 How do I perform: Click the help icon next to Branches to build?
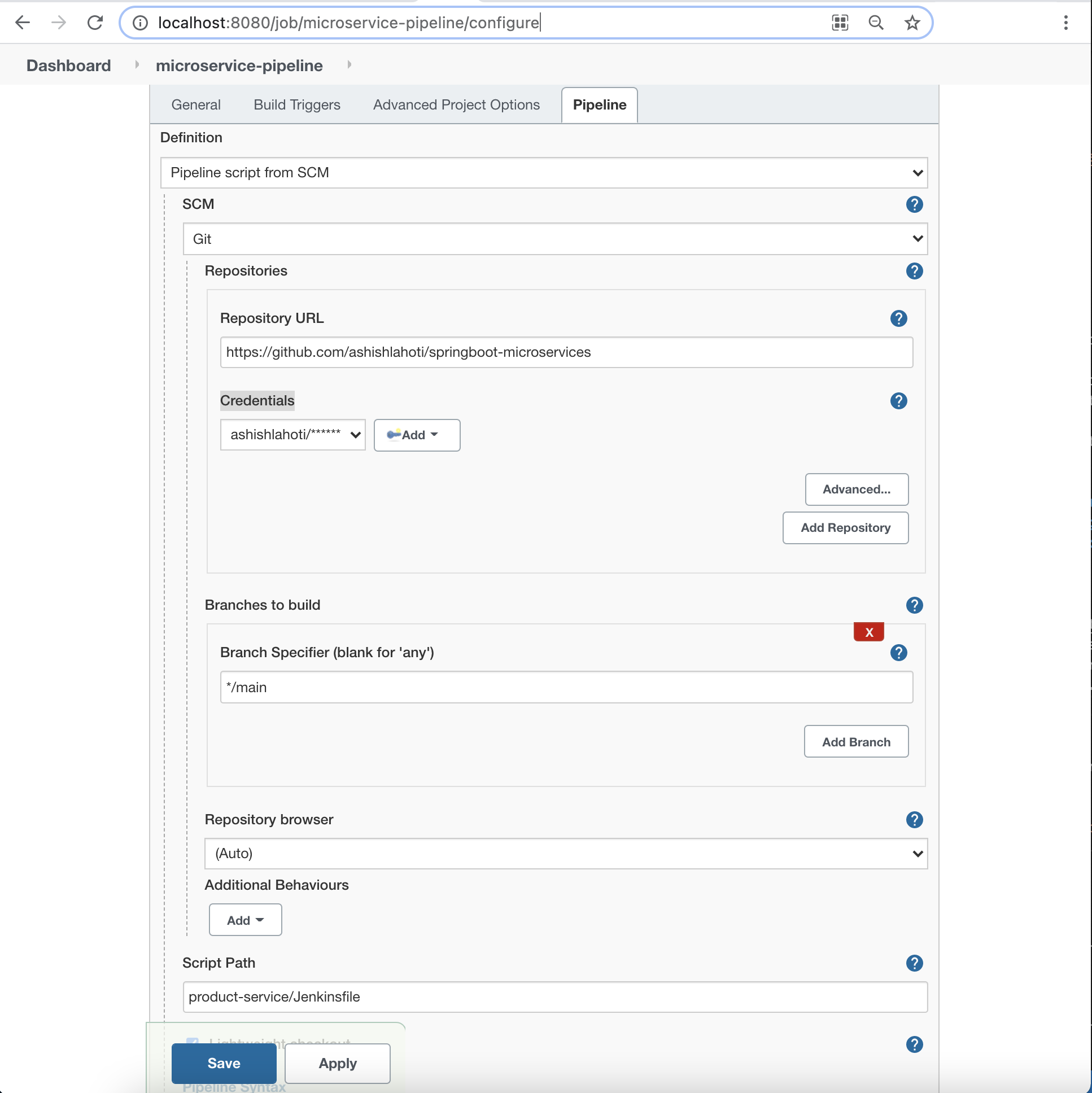click(x=914, y=605)
